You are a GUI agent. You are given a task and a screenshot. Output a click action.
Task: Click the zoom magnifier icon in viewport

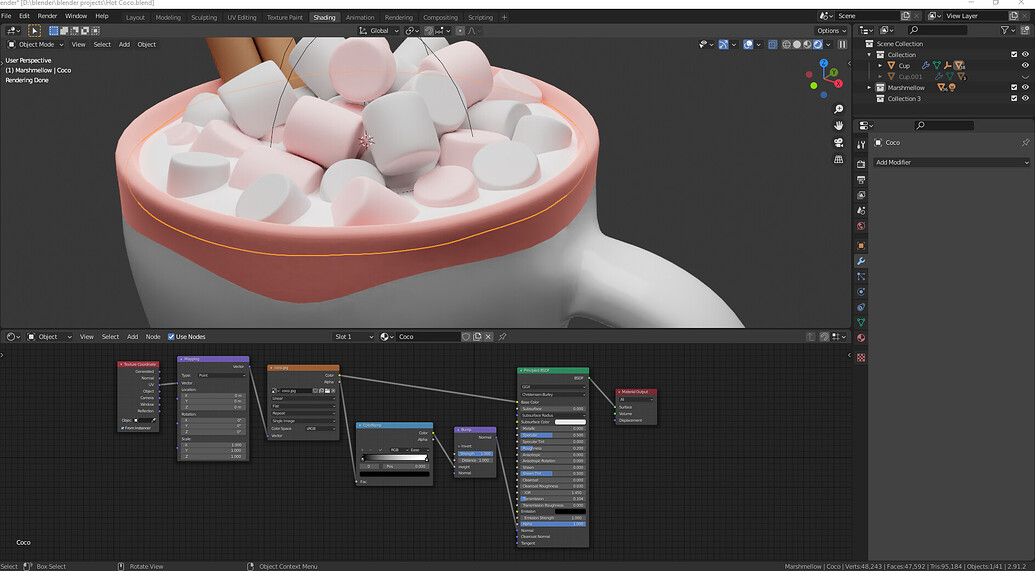click(x=838, y=110)
